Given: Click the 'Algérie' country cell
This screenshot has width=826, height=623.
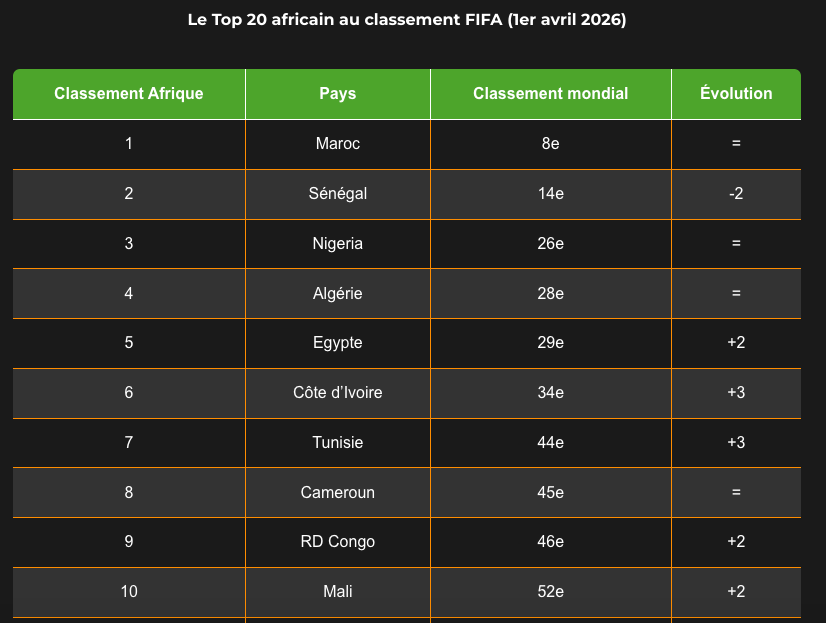Looking at the screenshot, I should pyautogui.click(x=338, y=294).
